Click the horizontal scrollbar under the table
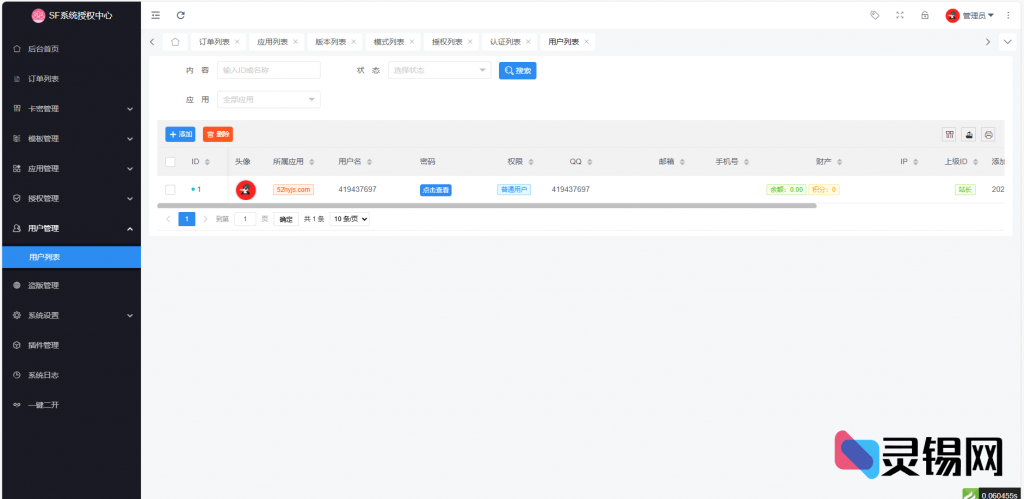The height and width of the screenshot is (499, 1024). point(490,205)
